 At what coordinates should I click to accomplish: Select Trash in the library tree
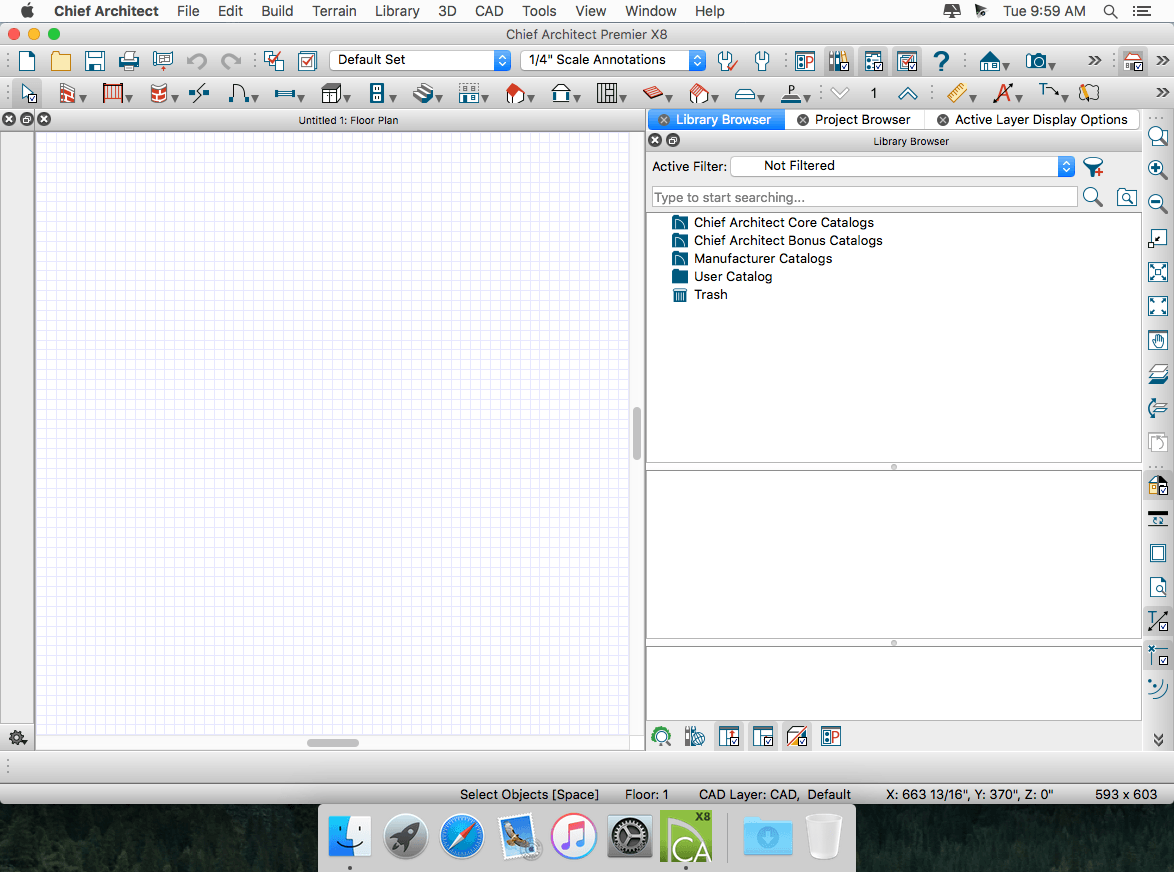click(x=711, y=294)
